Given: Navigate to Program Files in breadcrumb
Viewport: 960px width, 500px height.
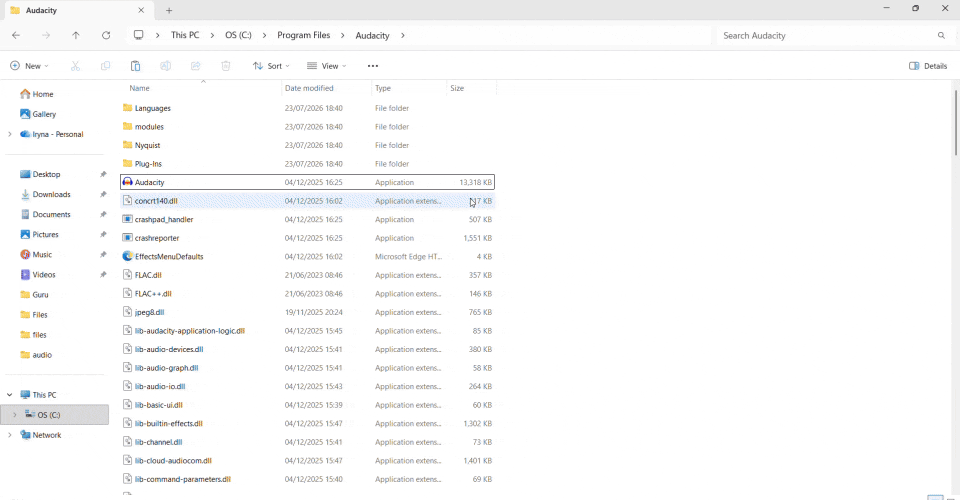Looking at the screenshot, I should (304, 35).
